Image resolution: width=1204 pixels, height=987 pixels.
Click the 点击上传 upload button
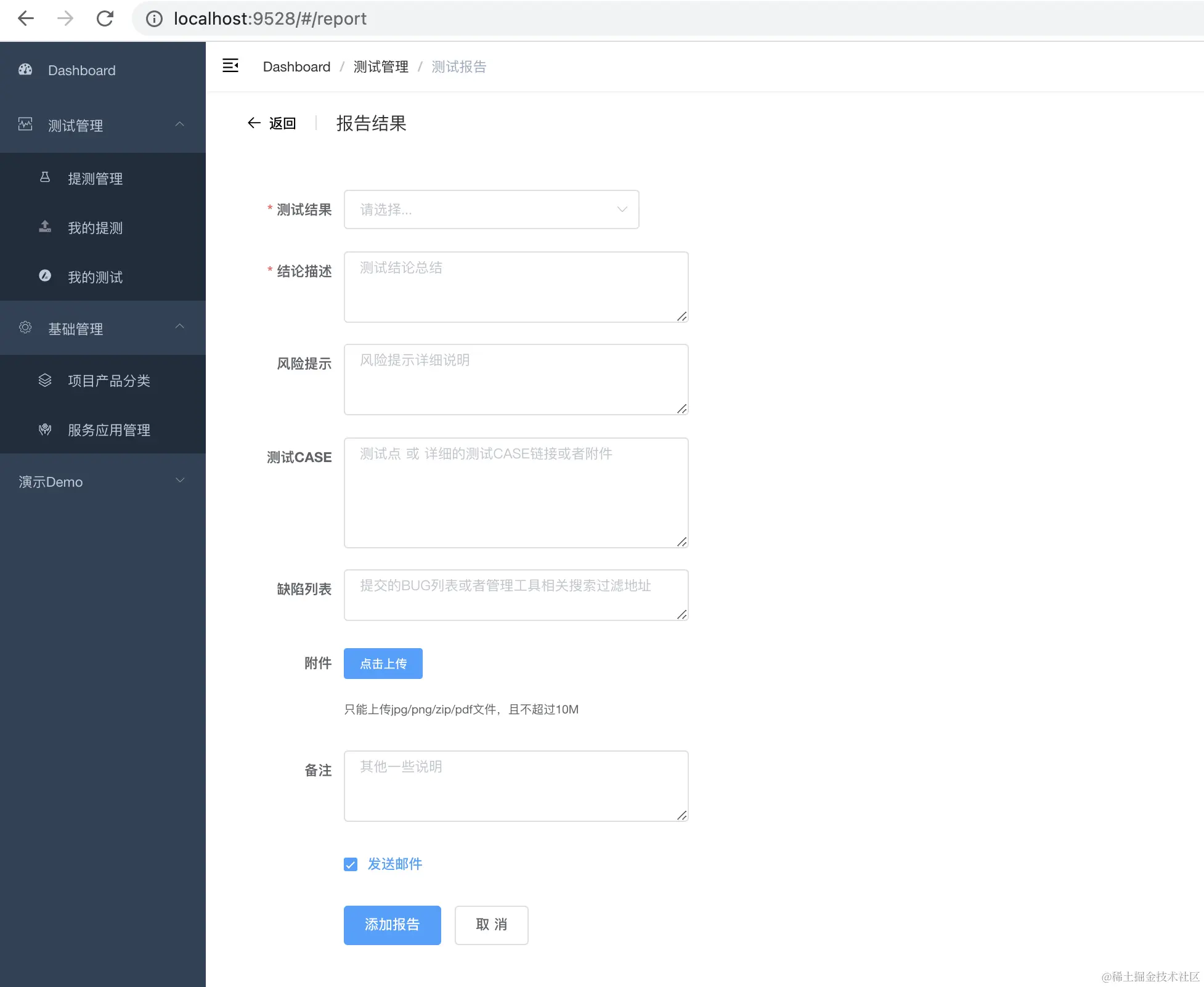tap(383, 664)
